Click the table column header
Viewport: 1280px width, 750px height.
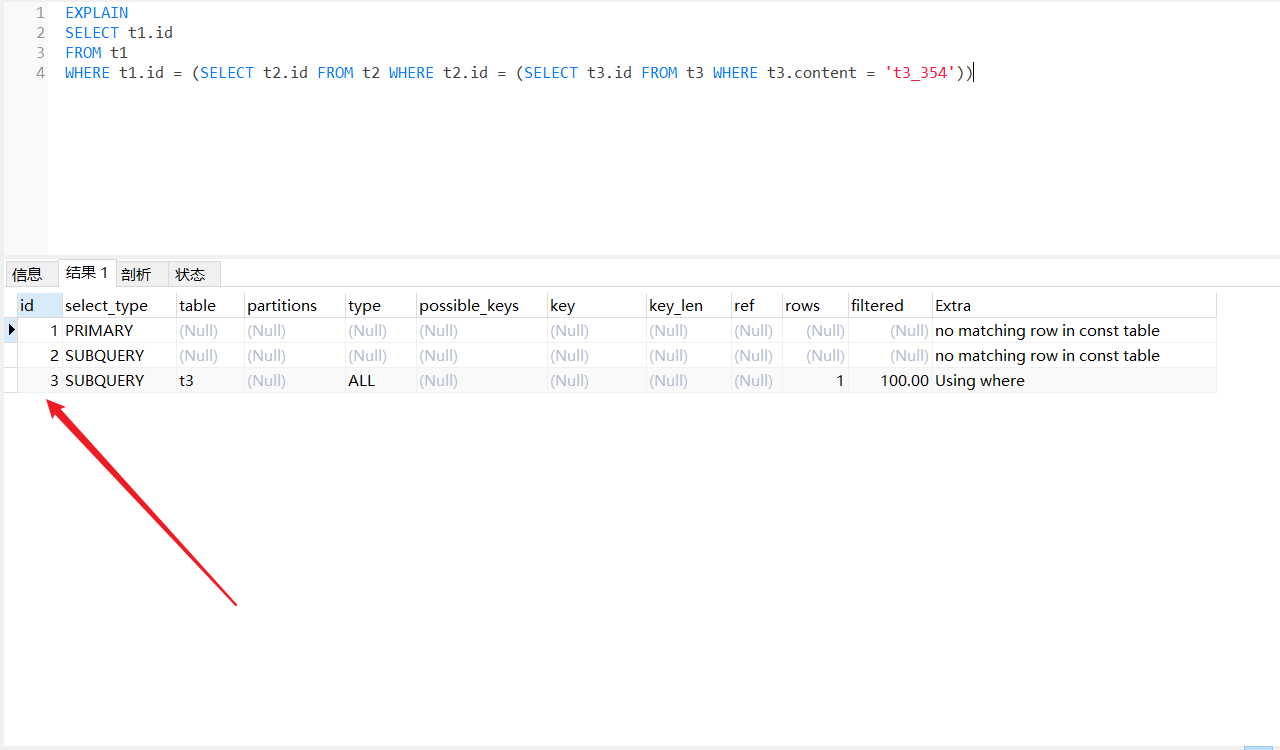196,305
